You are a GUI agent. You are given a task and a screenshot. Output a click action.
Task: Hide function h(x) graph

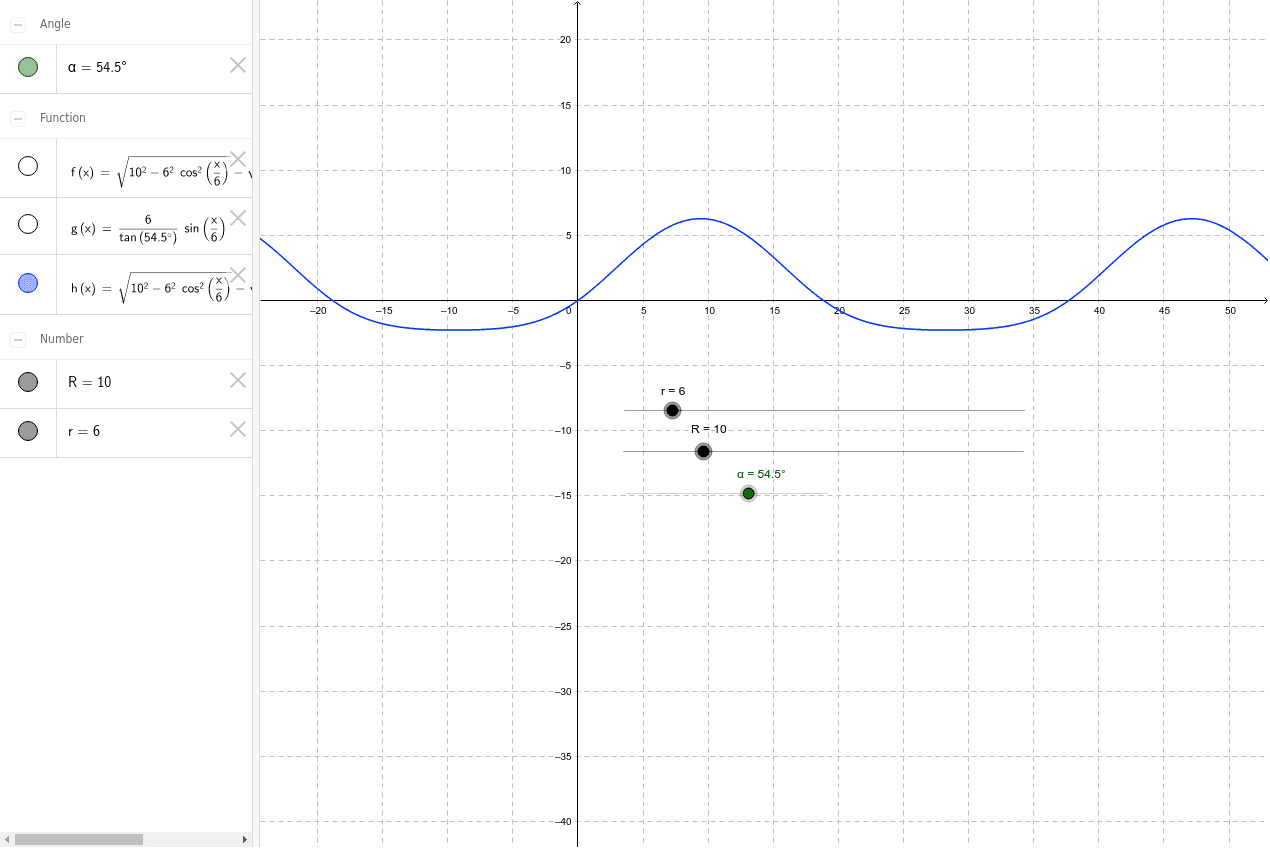tap(28, 283)
